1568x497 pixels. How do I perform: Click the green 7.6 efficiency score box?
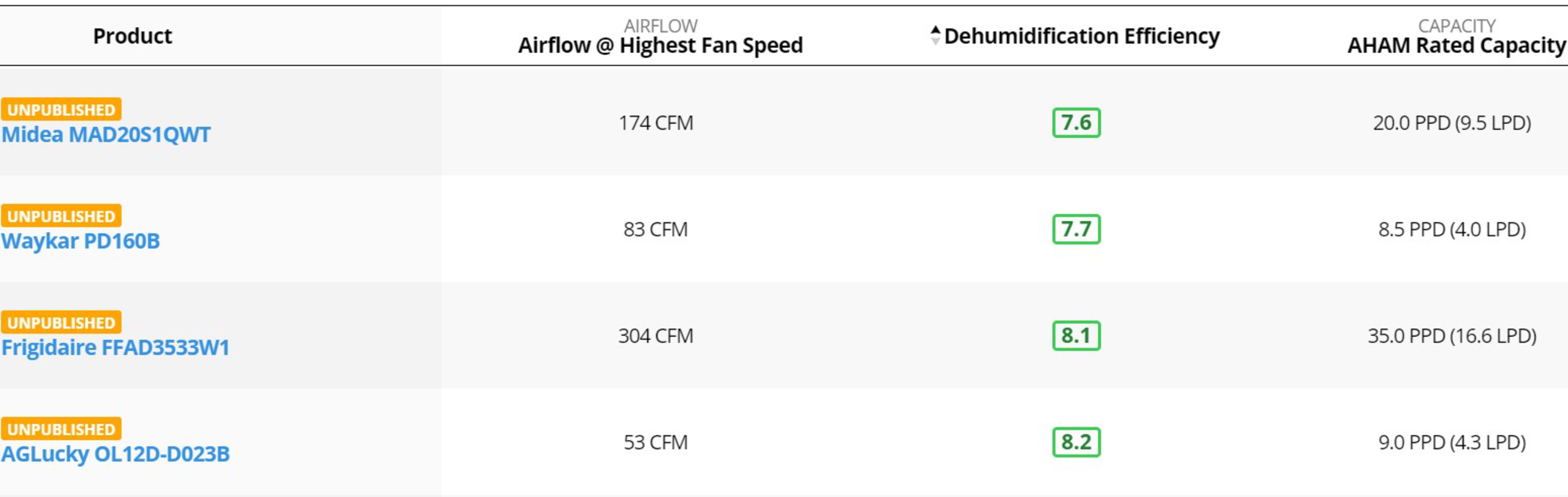pos(1076,123)
